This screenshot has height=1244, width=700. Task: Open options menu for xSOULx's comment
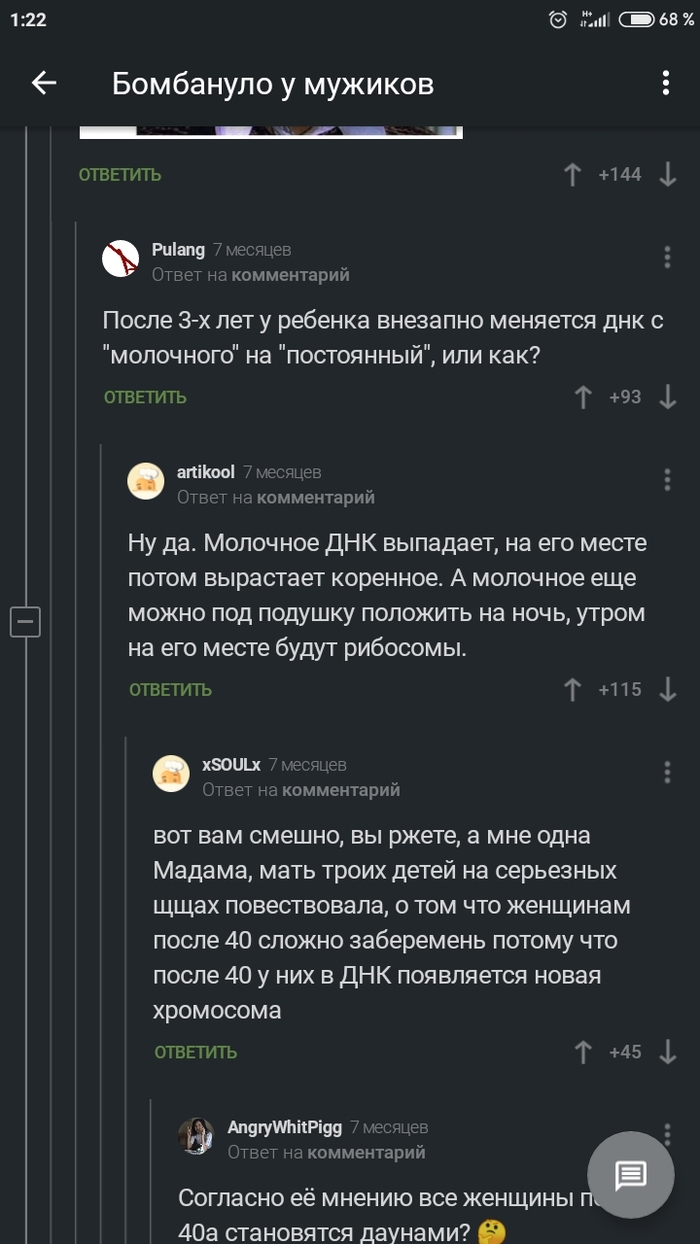tap(667, 772)
